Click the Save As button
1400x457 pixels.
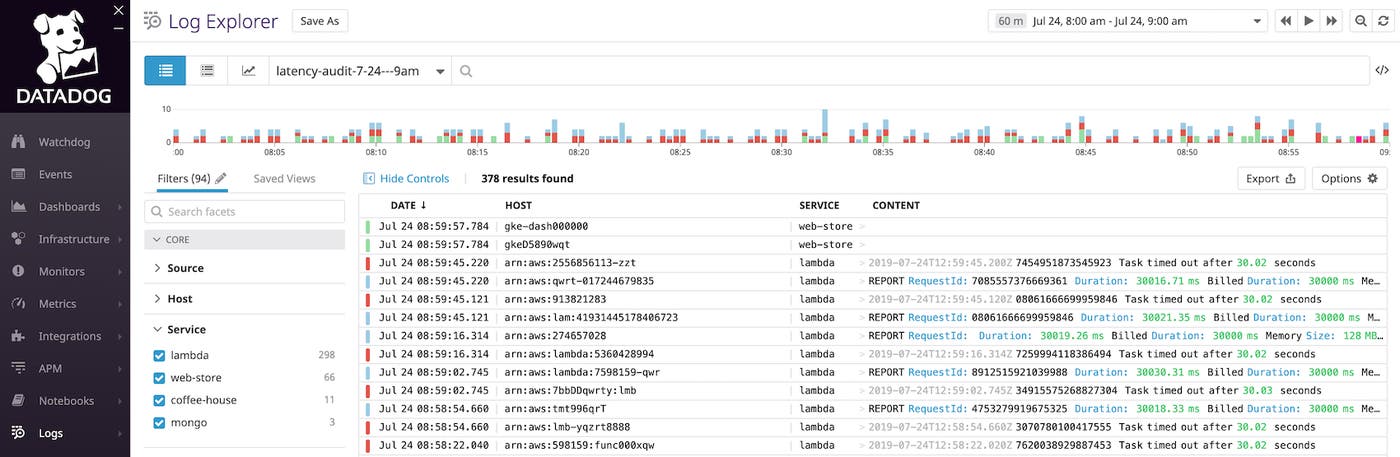(x=320, y=21)
